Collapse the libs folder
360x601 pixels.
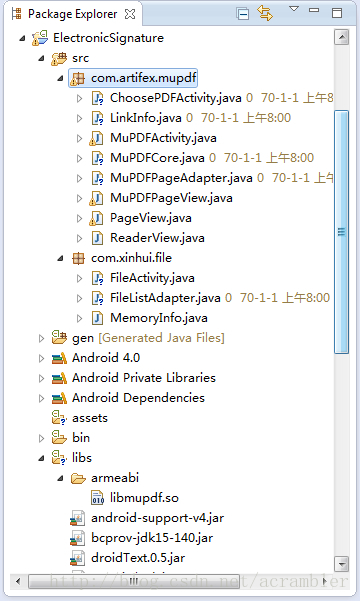(x=41, y=458)
